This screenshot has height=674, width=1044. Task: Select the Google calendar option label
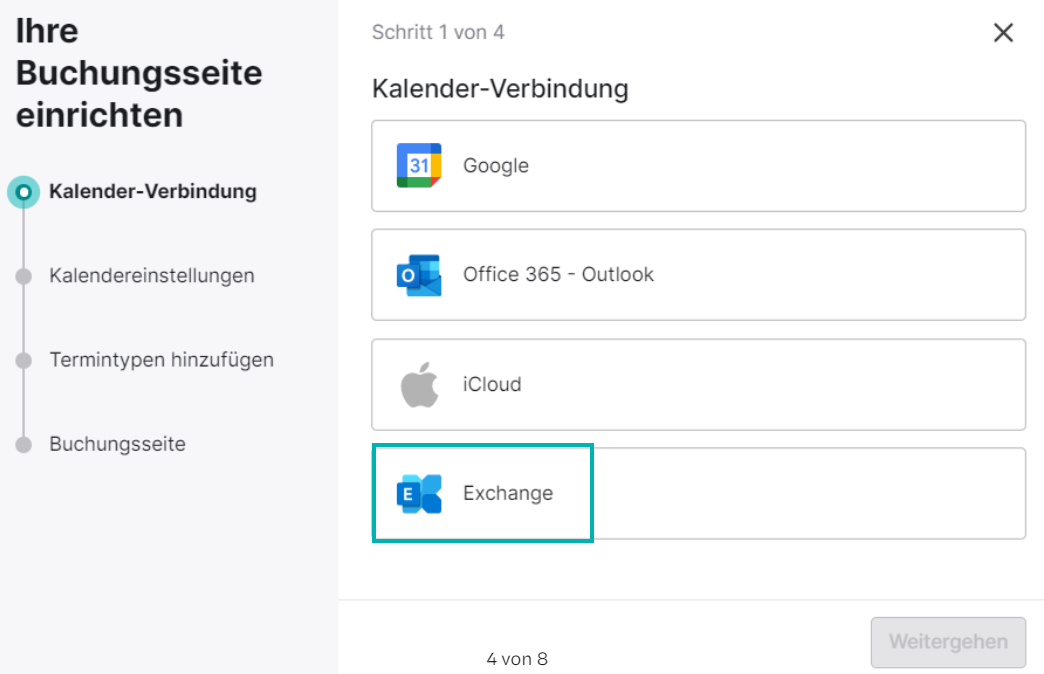(x=496, y=166)
